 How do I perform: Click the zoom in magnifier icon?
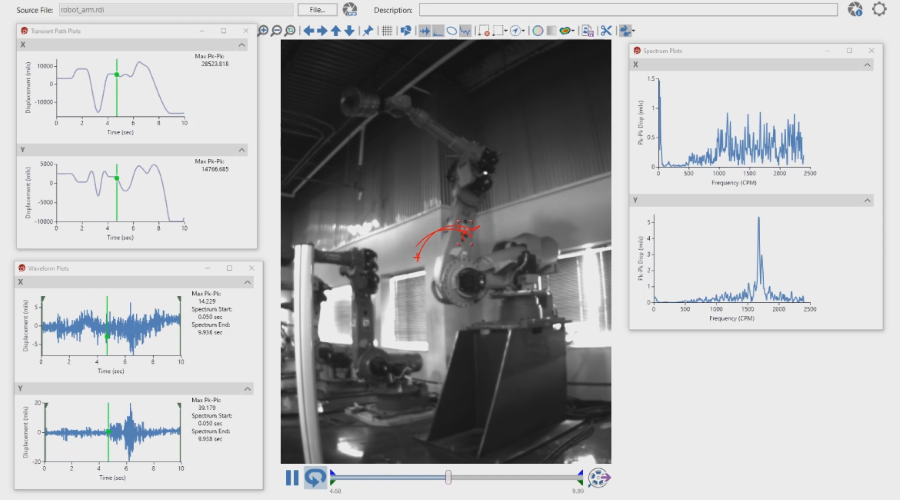[x=264, y=31]
